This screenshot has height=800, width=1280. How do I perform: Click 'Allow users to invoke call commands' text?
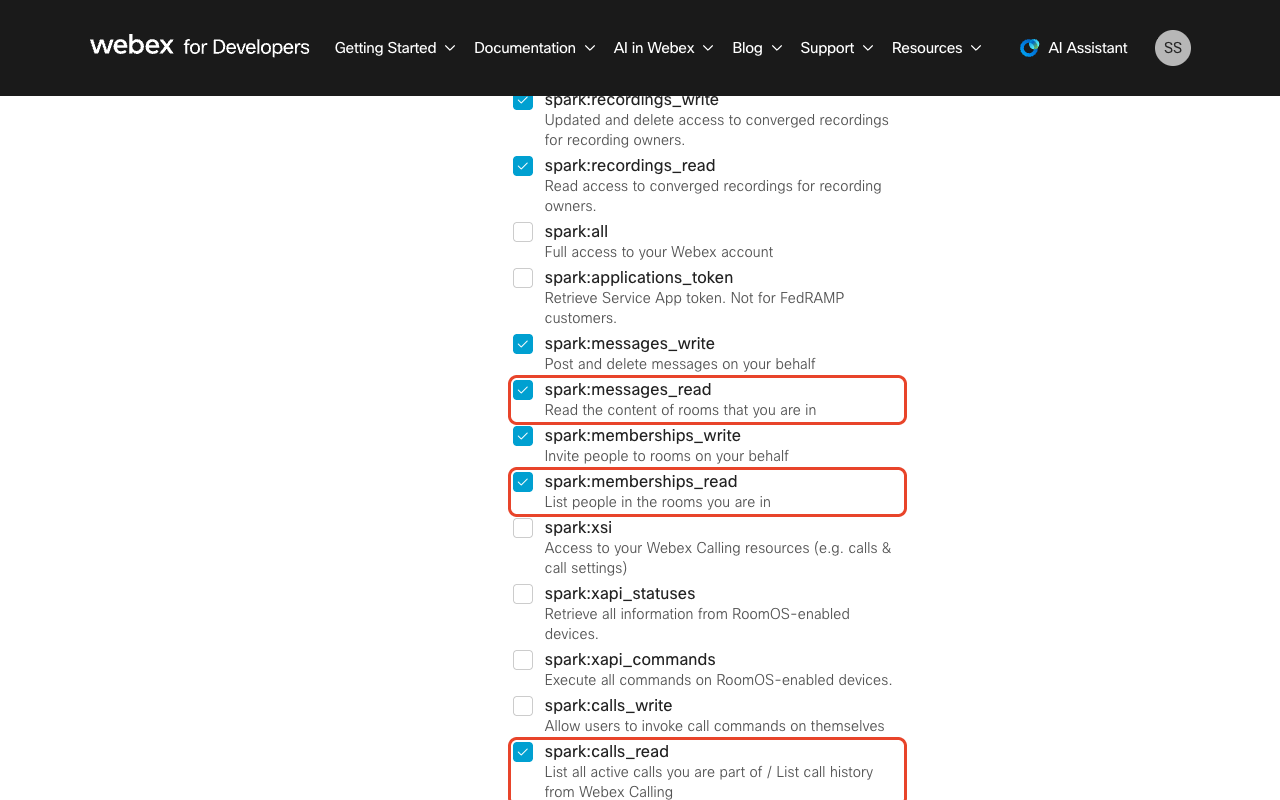point(715,726)
